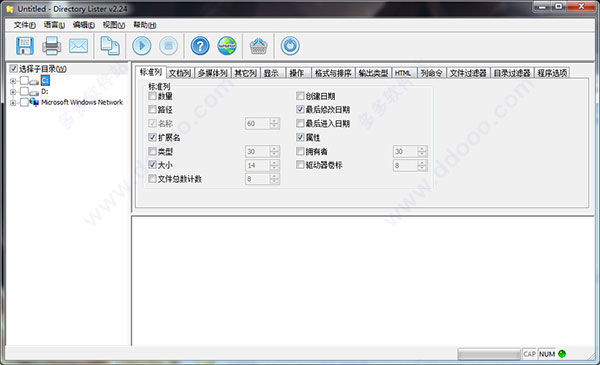Screen dimensions: 600x365
Task: Switch to the HTML tab
Action: (403, 73)
